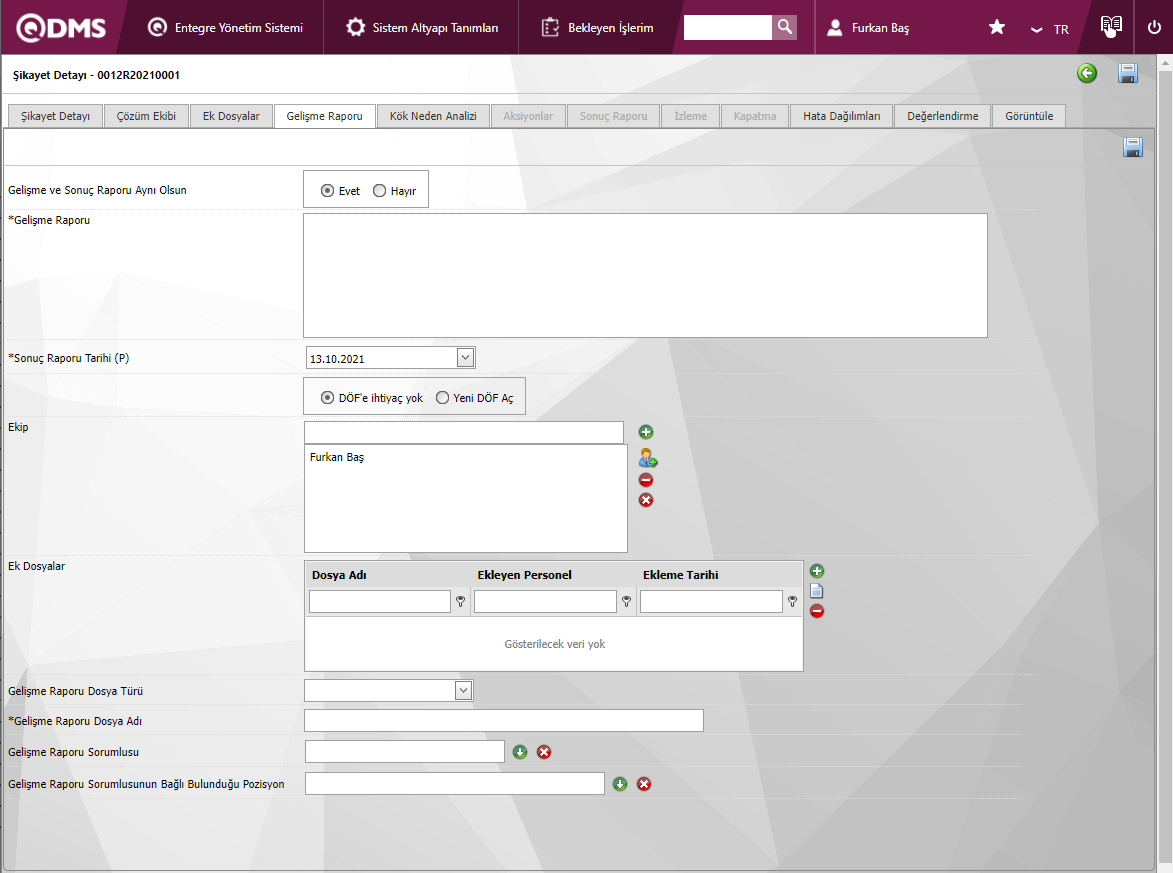Clear Gelişme Raporu Sorumlusu with red X
The width and height of the screenshot is (1173, 873).
[x=544, y=752]
